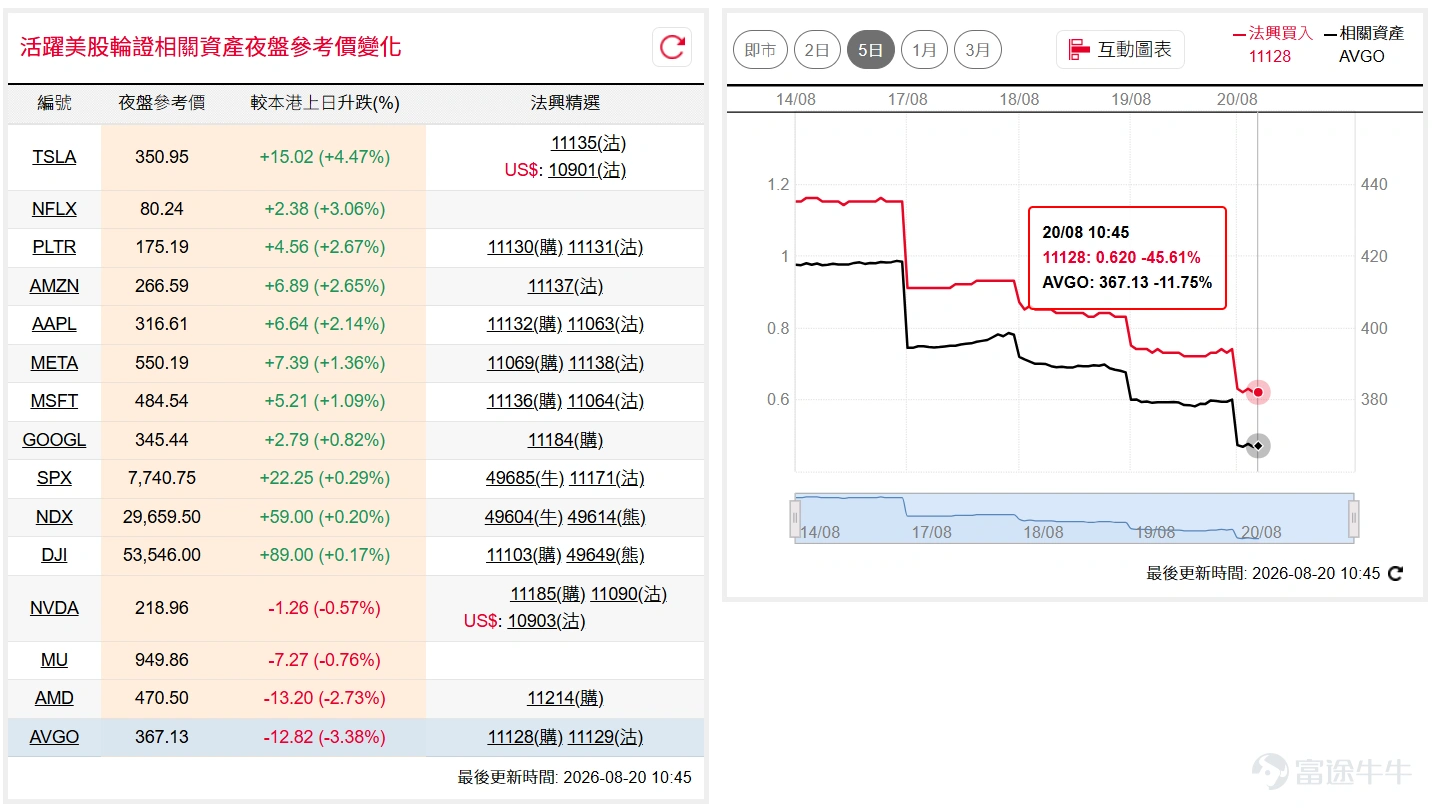Open META call warrant 11069(購)

point(525,363)
